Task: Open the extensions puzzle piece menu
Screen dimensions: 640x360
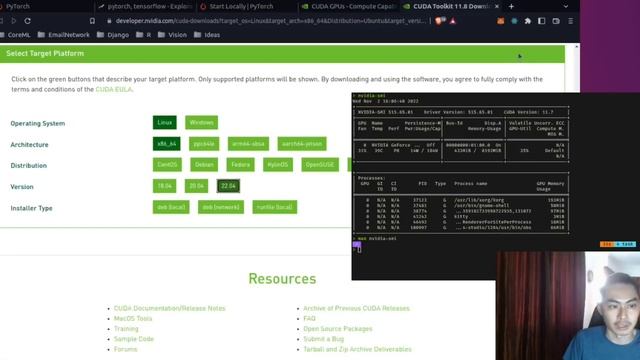Action: (x=528, y=21)
